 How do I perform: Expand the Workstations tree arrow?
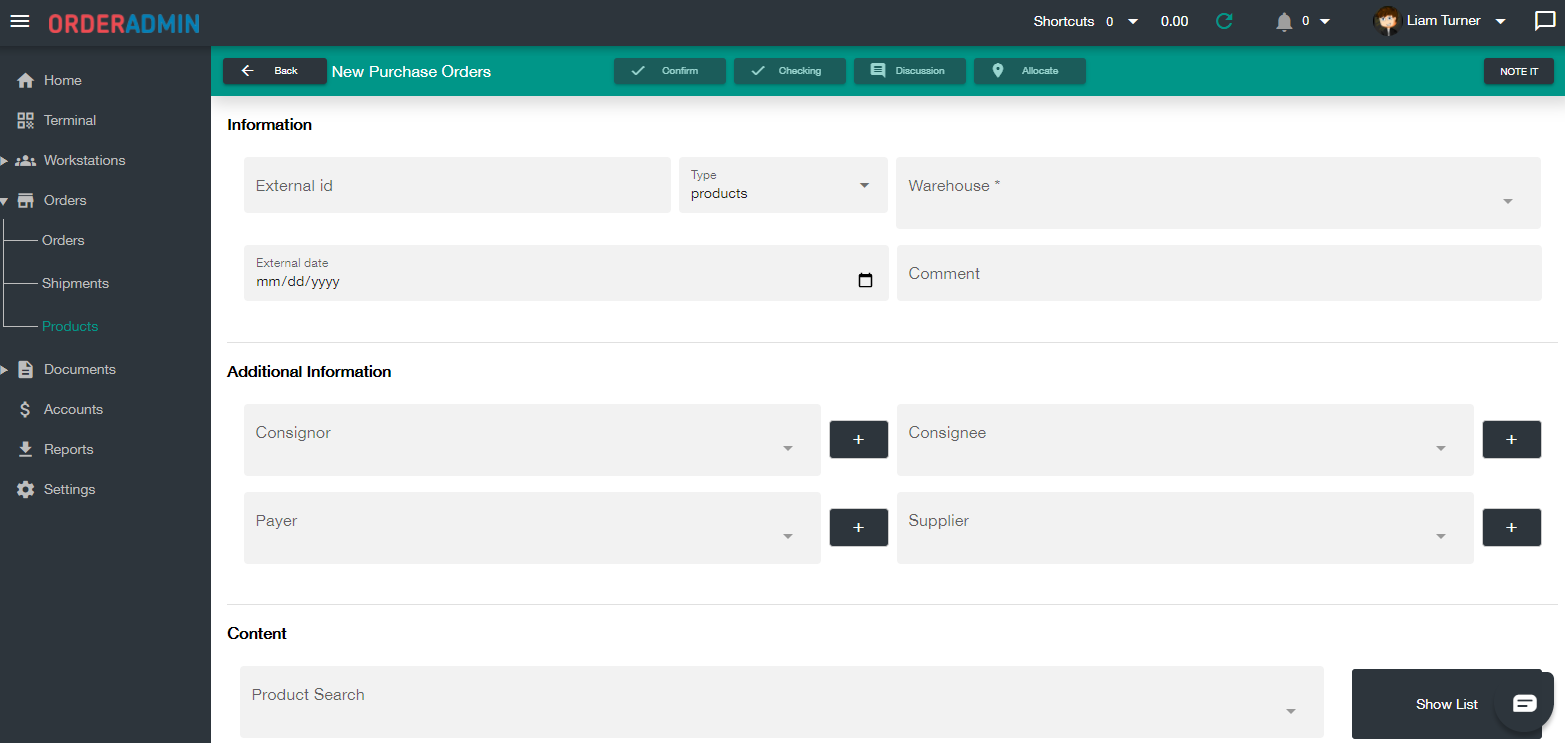tap(4, 160)
